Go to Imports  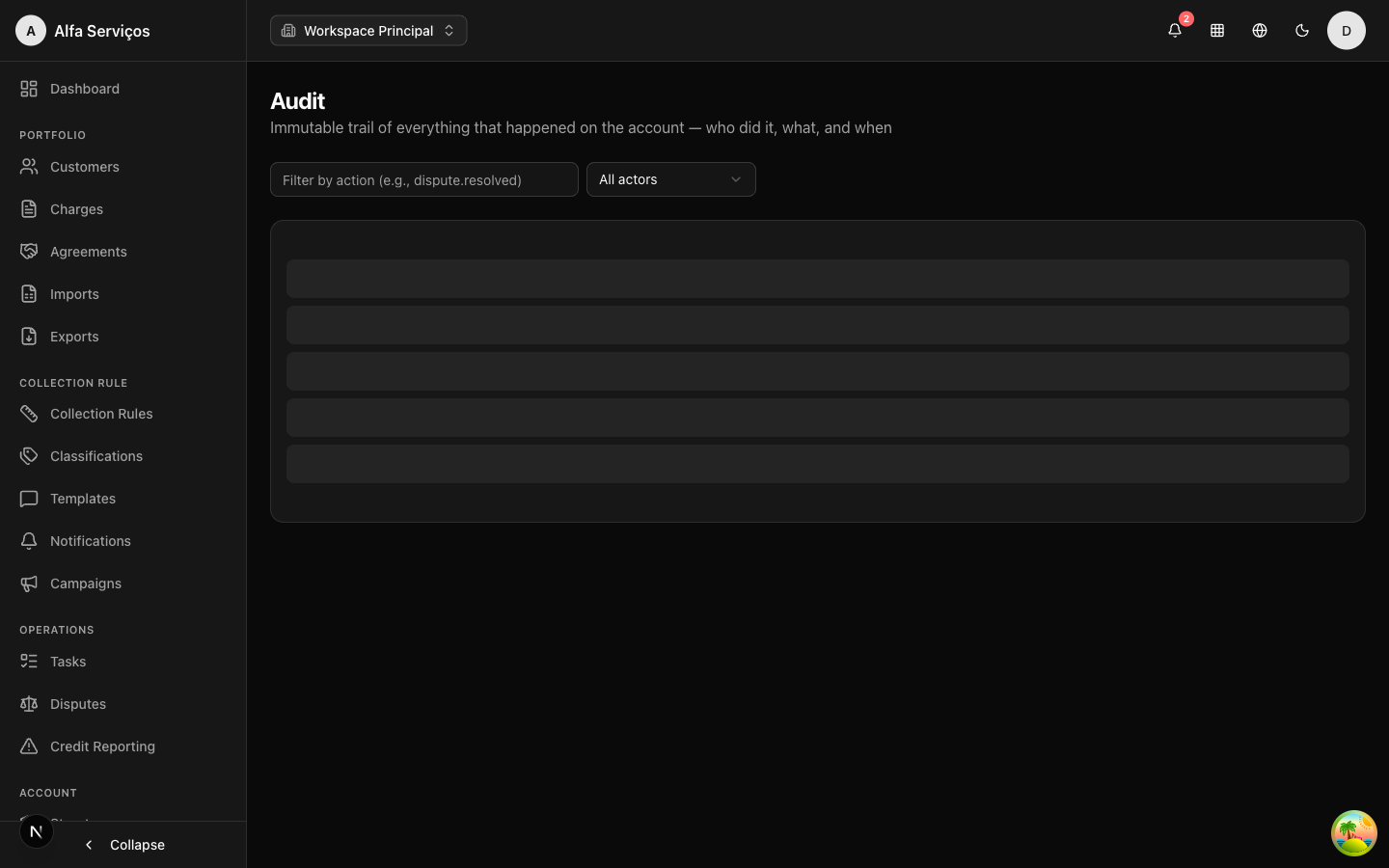123,294
